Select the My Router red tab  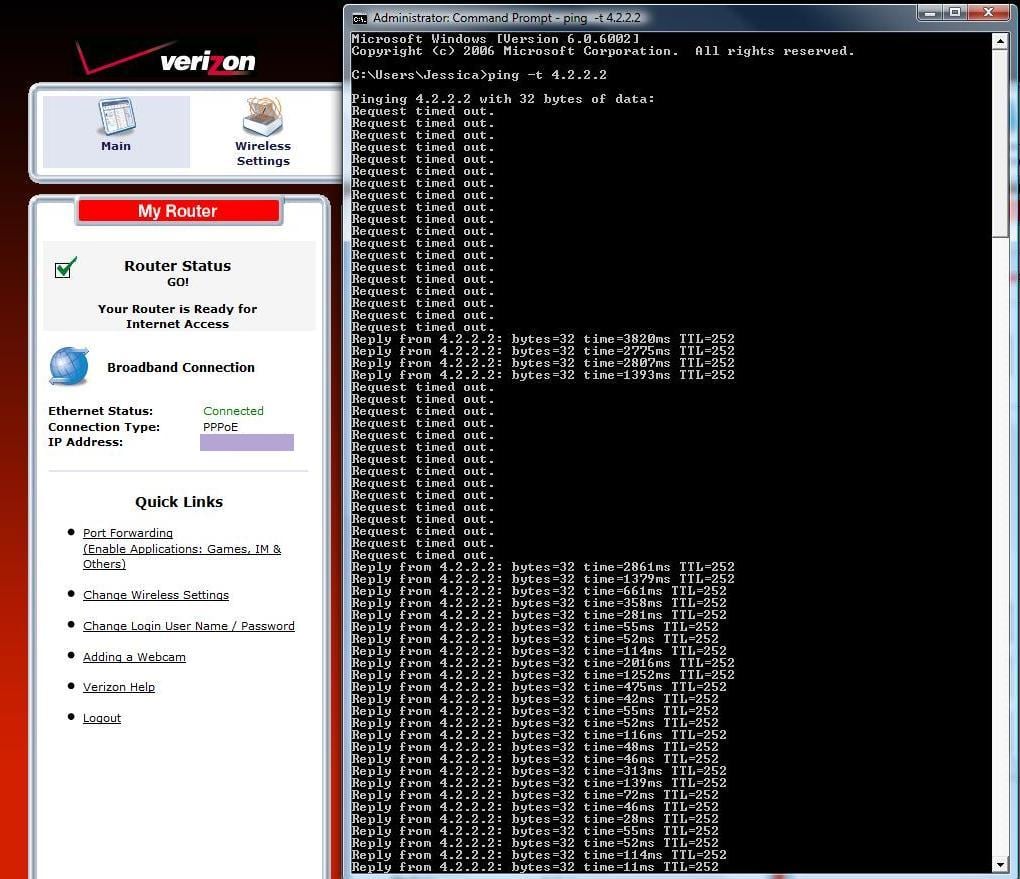(178, 211)
